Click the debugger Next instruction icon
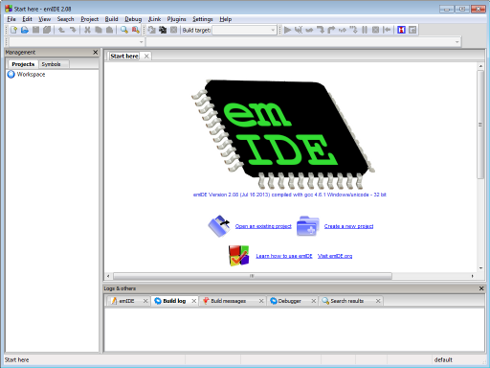490x368 pixels. coord(342,30)
